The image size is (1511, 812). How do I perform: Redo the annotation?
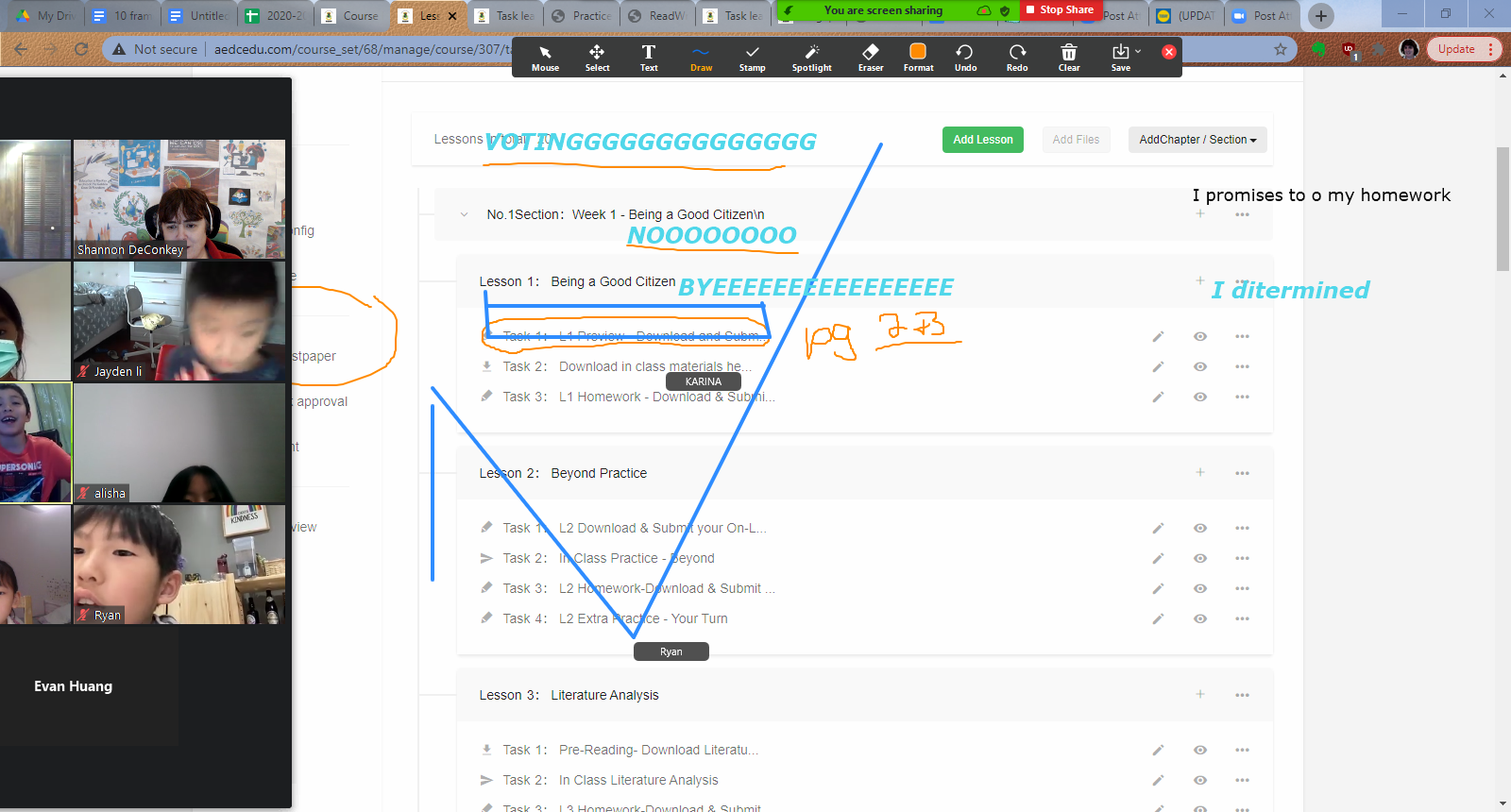click(x=1017, y=58)
